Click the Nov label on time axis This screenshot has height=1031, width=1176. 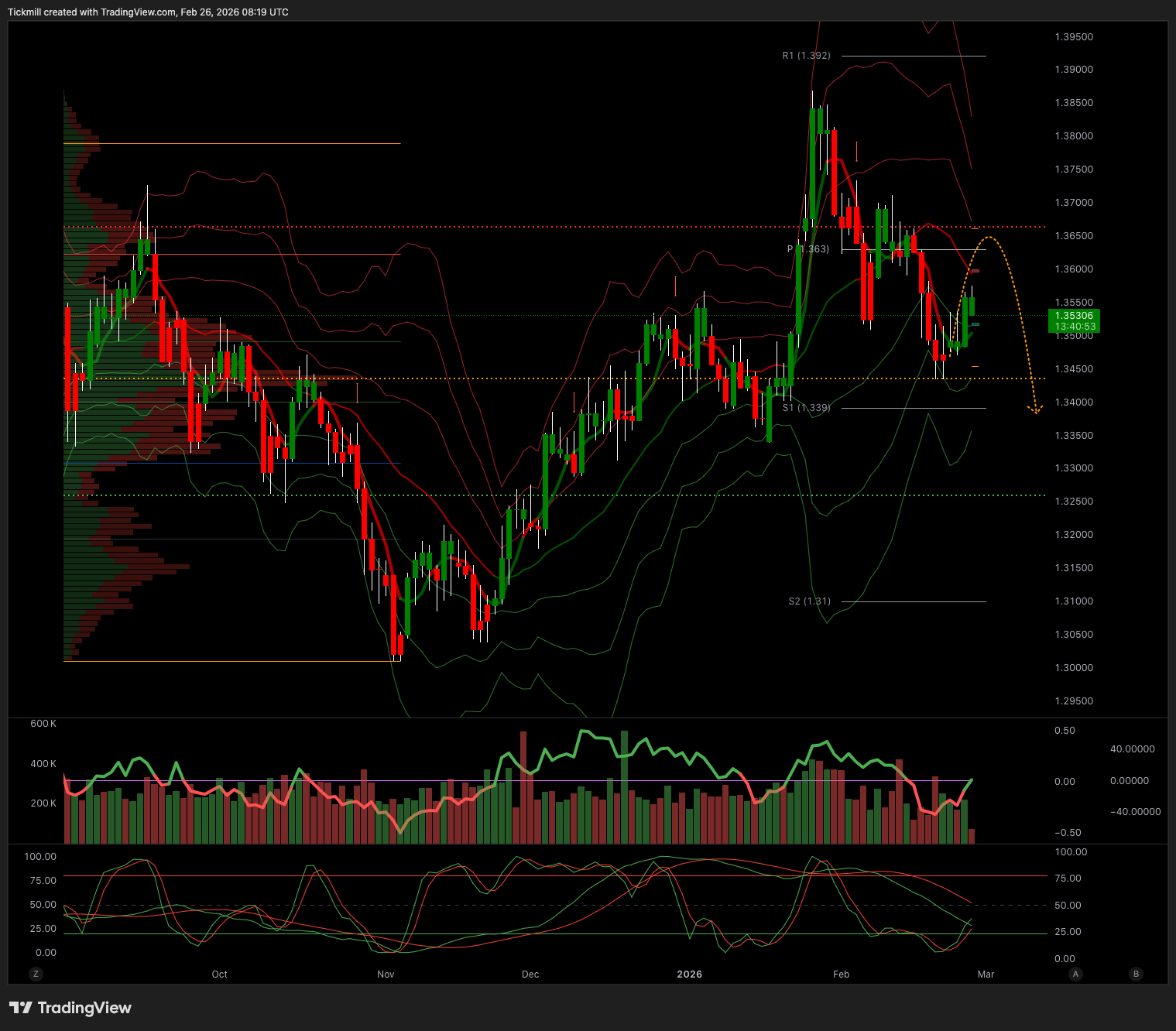(386, 974)
